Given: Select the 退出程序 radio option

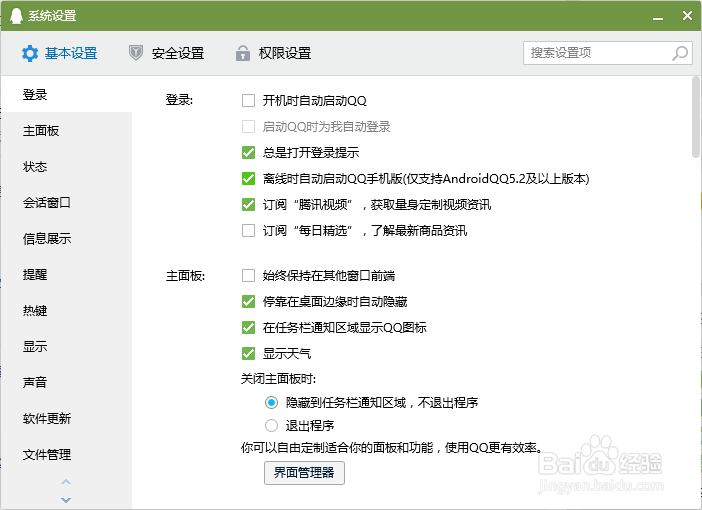Looking at the screenshot, I should click(x=271, y=425).
